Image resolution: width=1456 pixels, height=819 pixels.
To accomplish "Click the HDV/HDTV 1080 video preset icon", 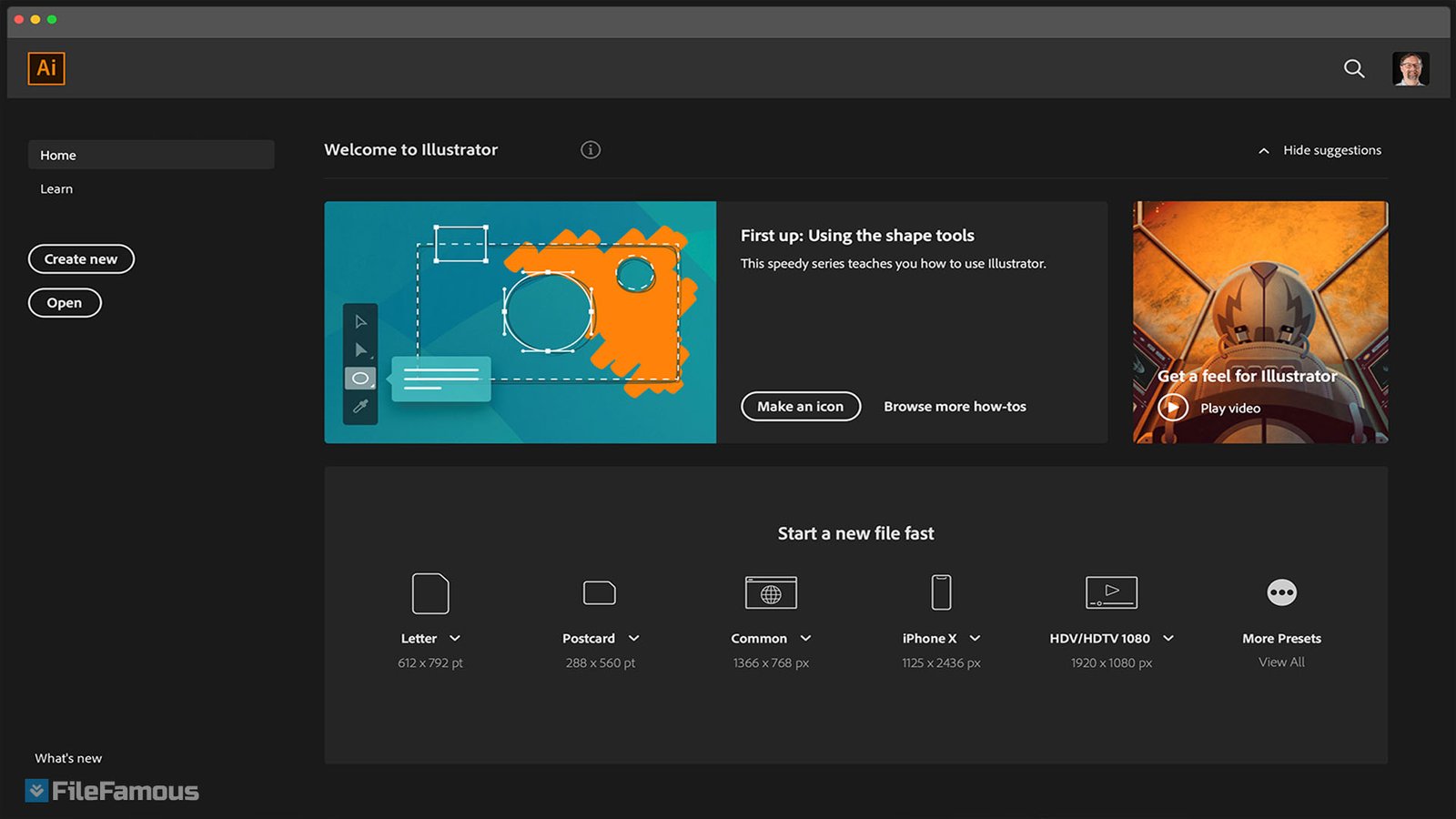I will 1111,592.
